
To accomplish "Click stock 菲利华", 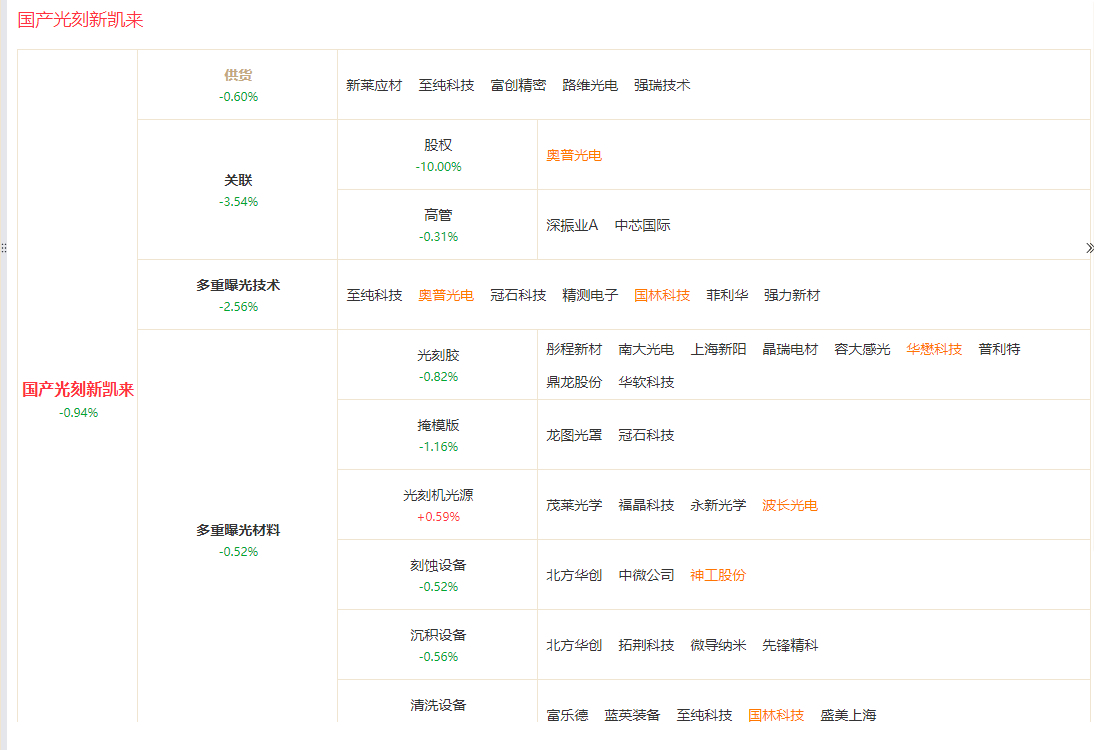I will [x=727, y=295].
